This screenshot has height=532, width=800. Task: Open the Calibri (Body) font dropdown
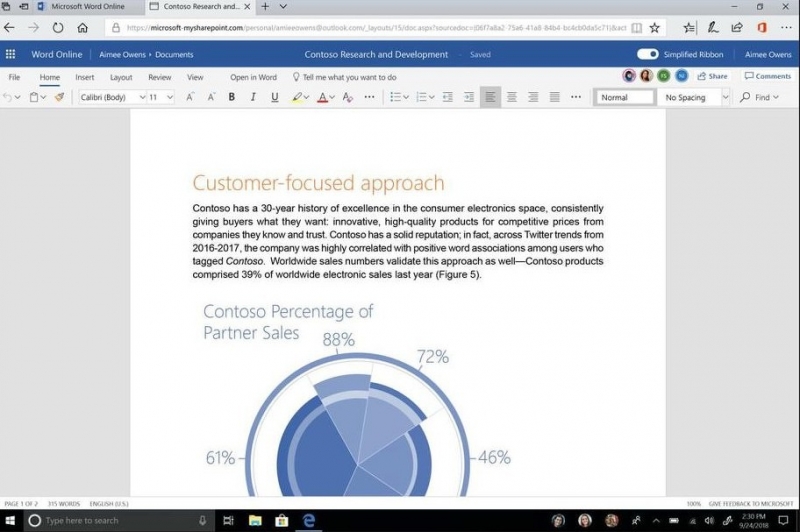point(113,97)
